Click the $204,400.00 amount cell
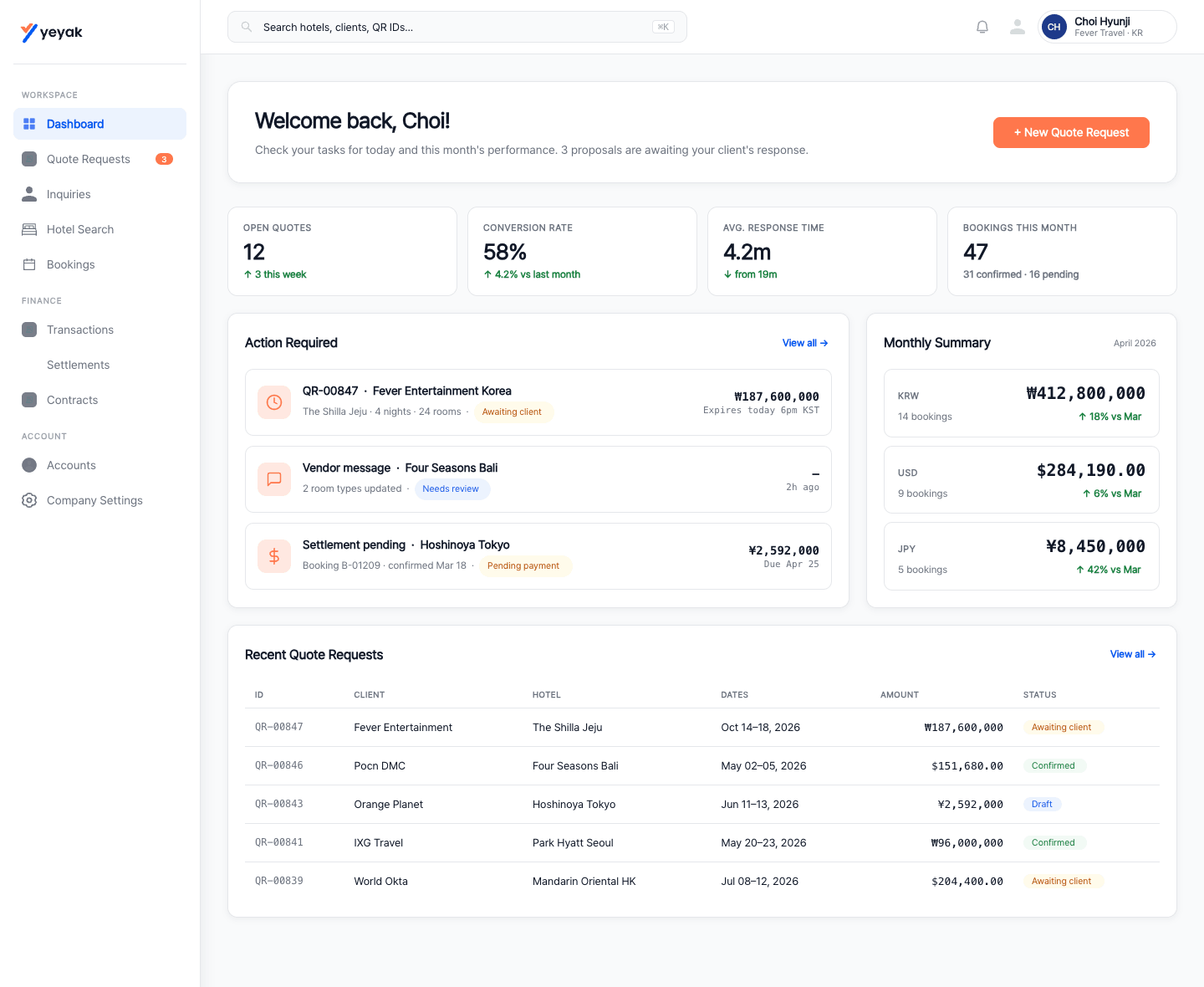The width and height of the screenshot is (1204, 987). click(967, 881)
